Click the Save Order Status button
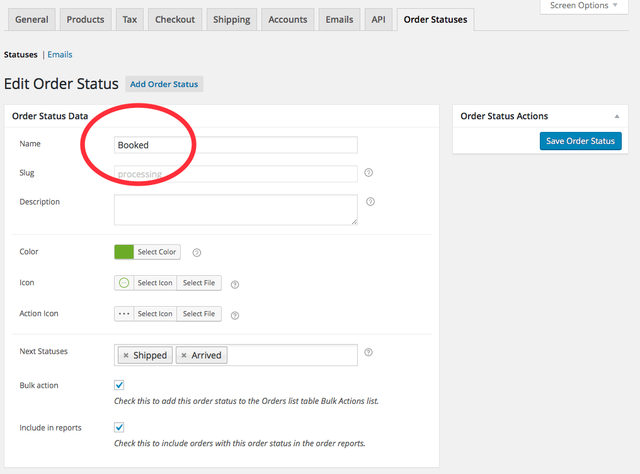 pyautogui.click(x=580, y=141)
